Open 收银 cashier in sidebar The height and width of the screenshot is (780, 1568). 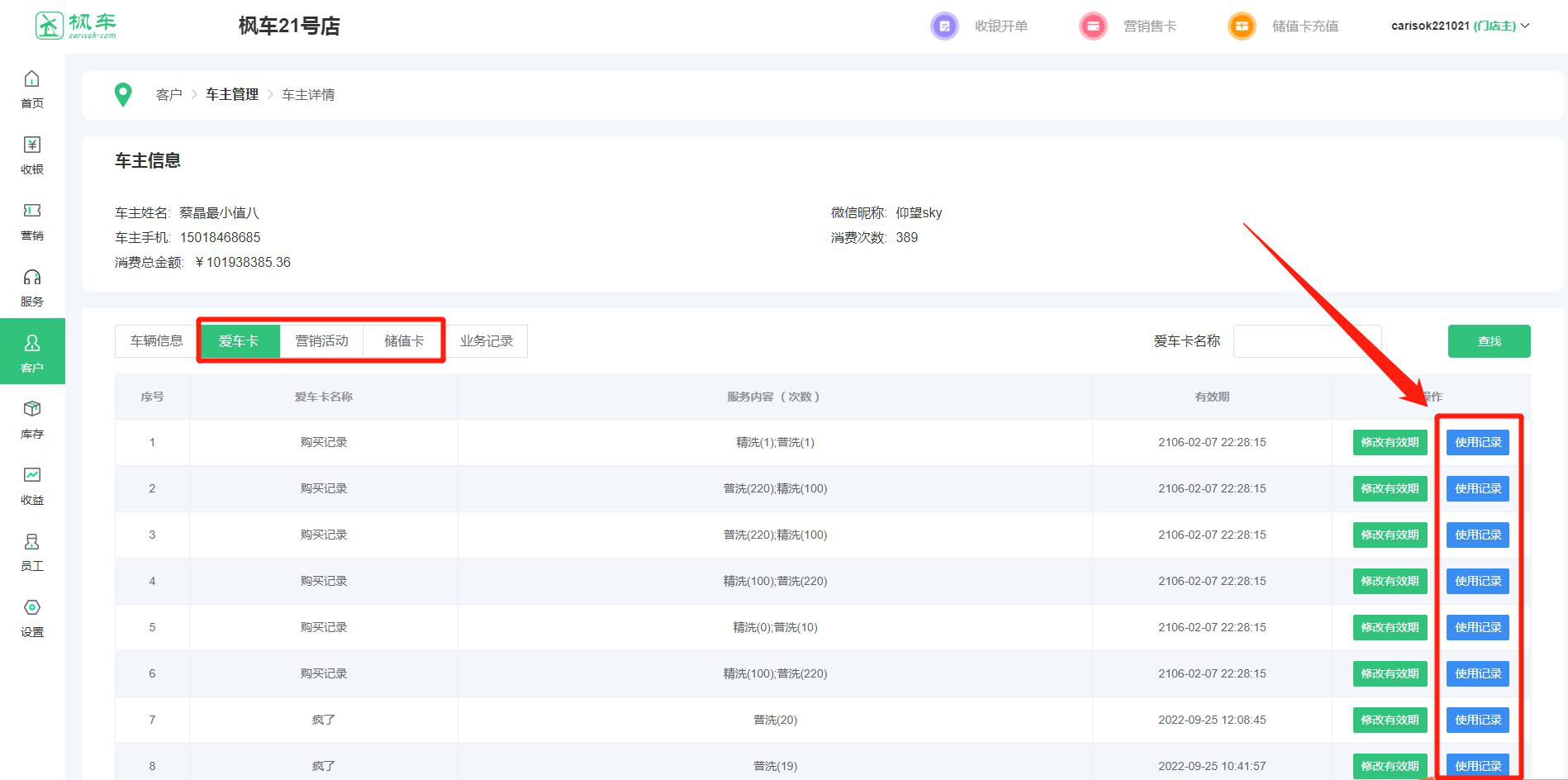coord(32,155)
